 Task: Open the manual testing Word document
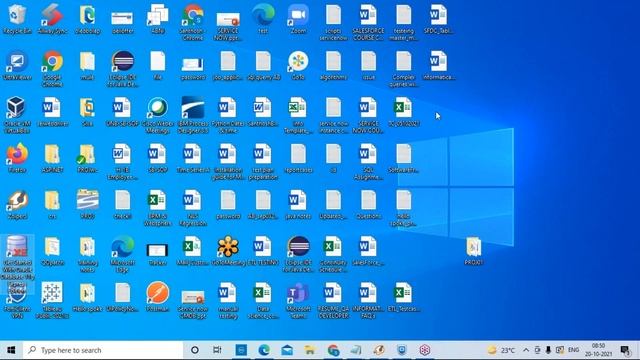(x=228, y=300)
